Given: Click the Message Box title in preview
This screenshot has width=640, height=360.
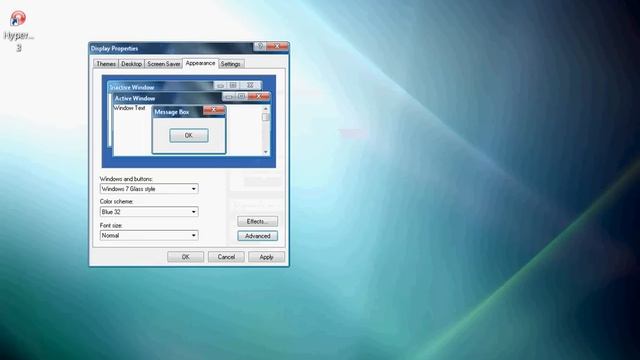Looking at the screenshot, I should coord(172,112).
